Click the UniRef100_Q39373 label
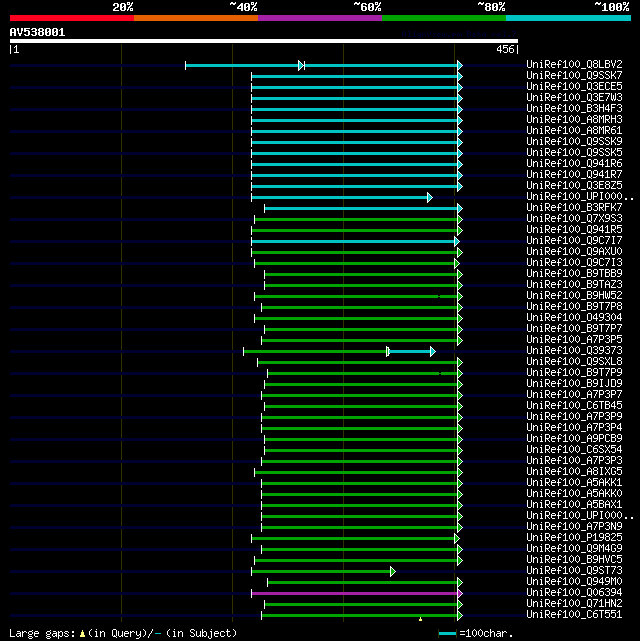 tap(574, 351)
